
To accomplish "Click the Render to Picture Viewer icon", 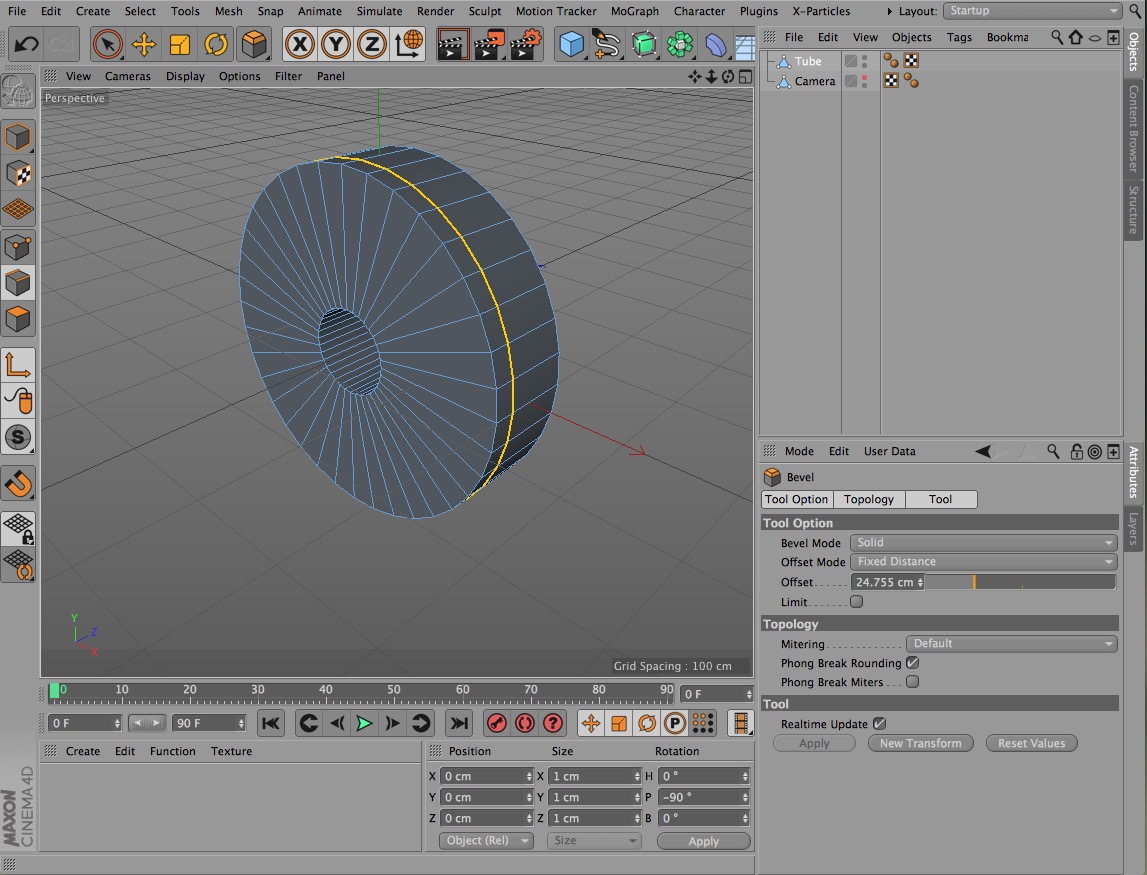I will tap(489, 45).
